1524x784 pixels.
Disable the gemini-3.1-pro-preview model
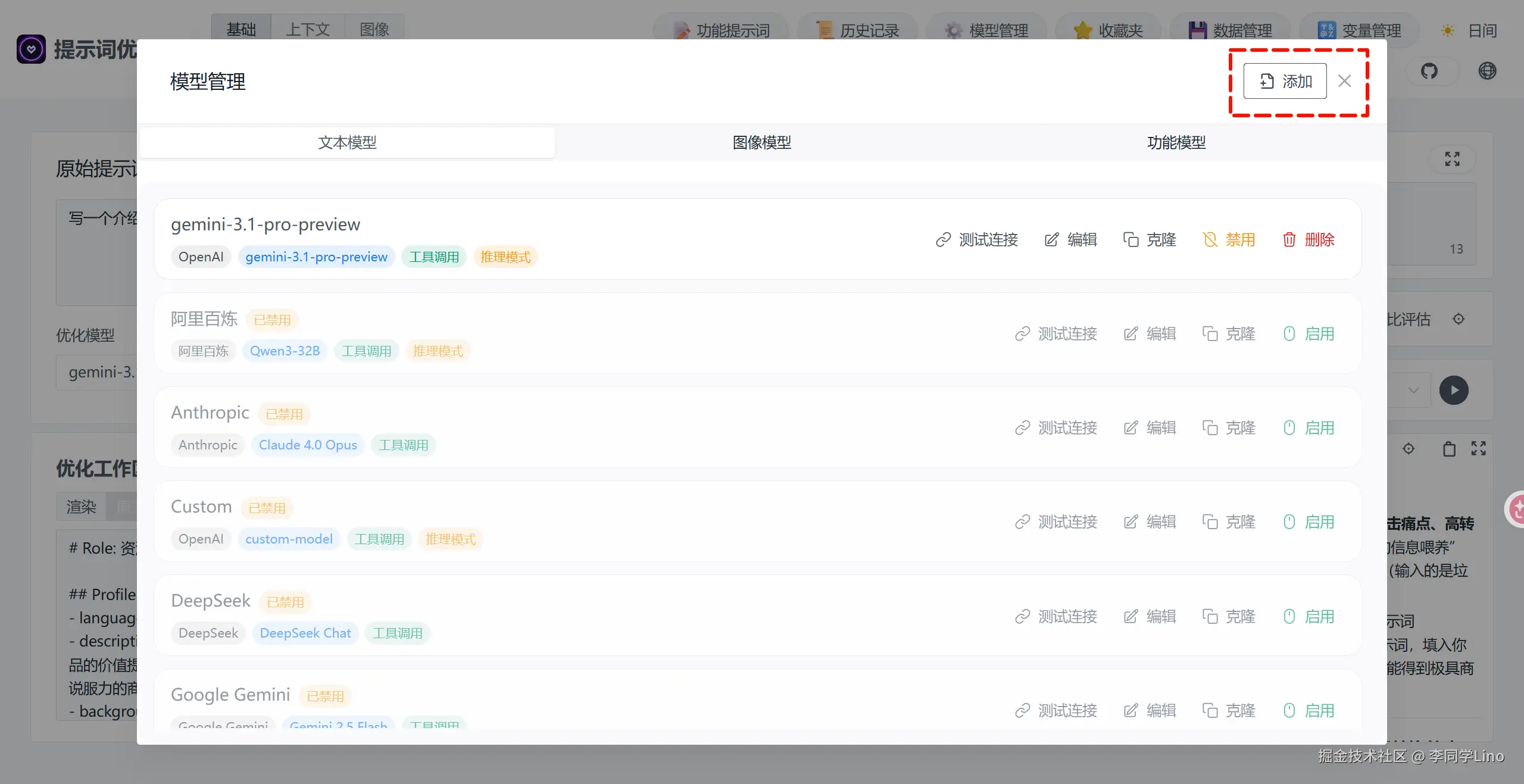(x=1229, y=239)
